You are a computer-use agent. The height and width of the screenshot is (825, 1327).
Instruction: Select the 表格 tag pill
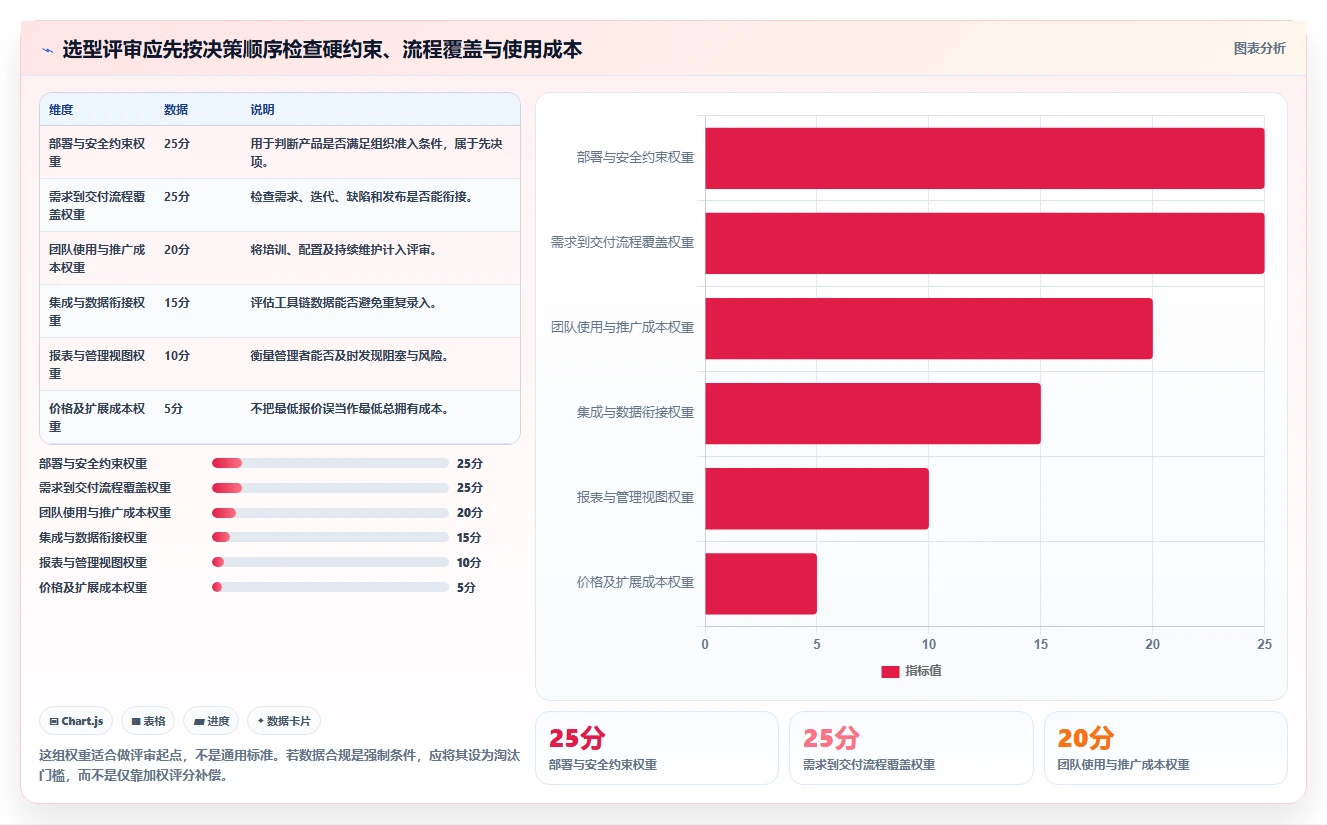click(x=148, y=721)
